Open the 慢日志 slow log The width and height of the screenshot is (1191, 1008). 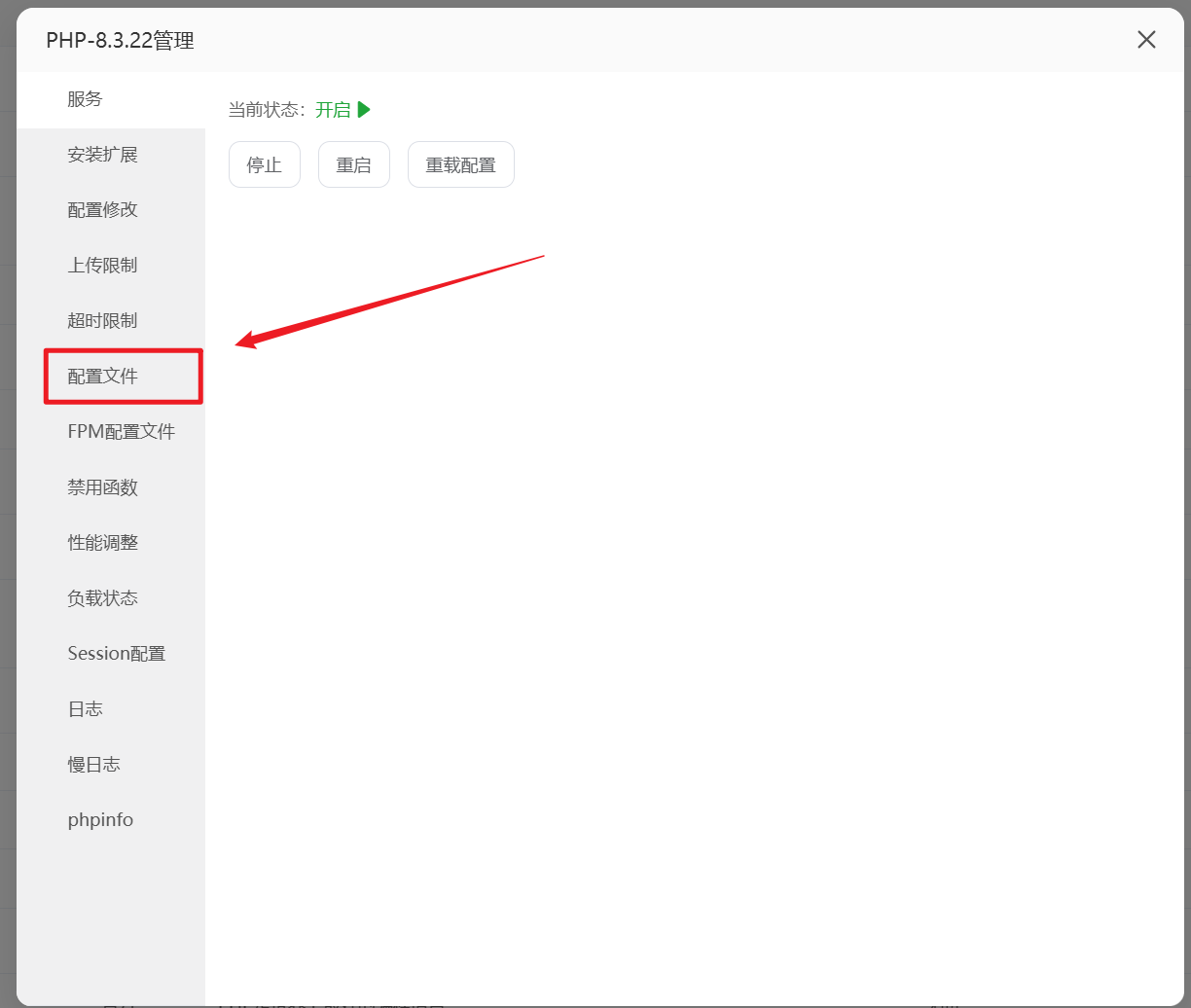coord(94,765)
